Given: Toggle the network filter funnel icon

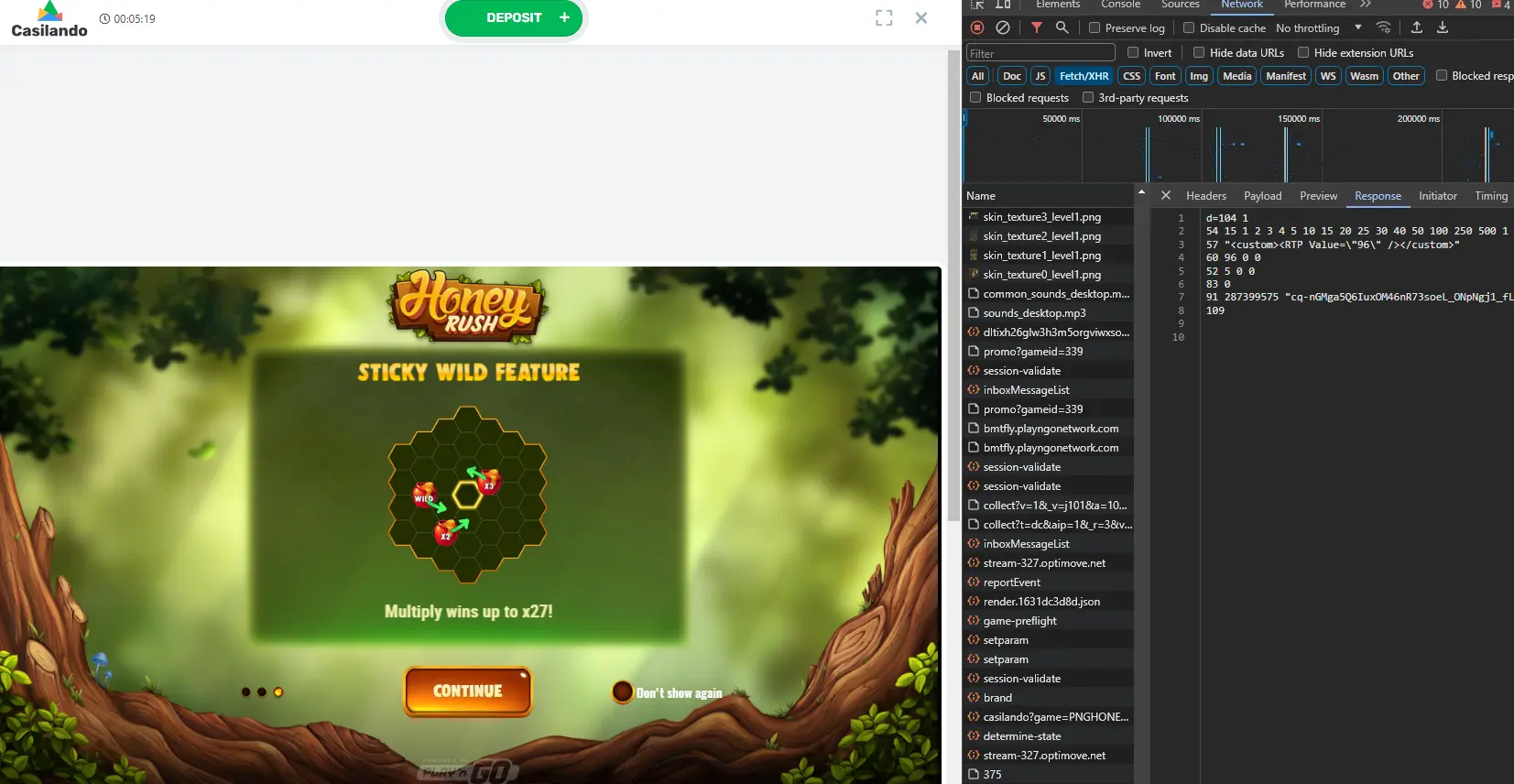Looking at the screenshot, I should point(1037,27).
